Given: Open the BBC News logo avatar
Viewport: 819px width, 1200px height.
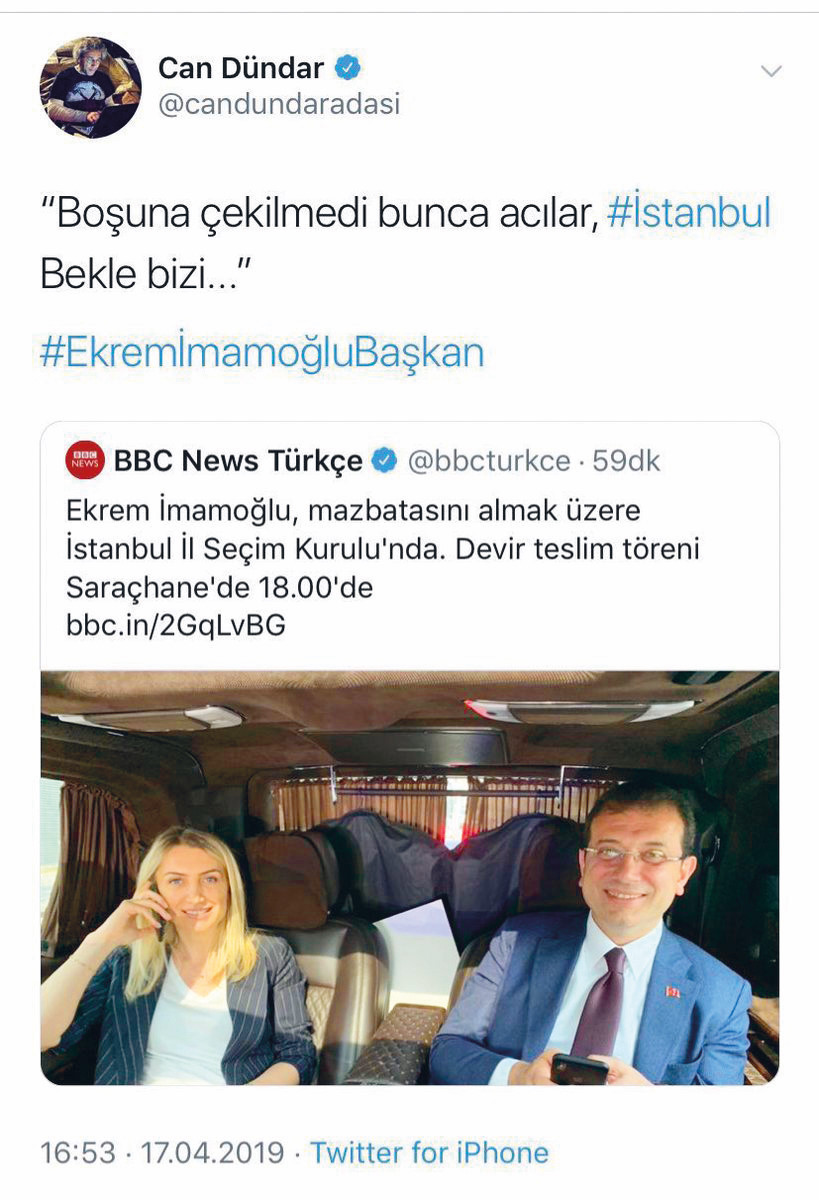Looking at the screenshot, I should [86, 461].
